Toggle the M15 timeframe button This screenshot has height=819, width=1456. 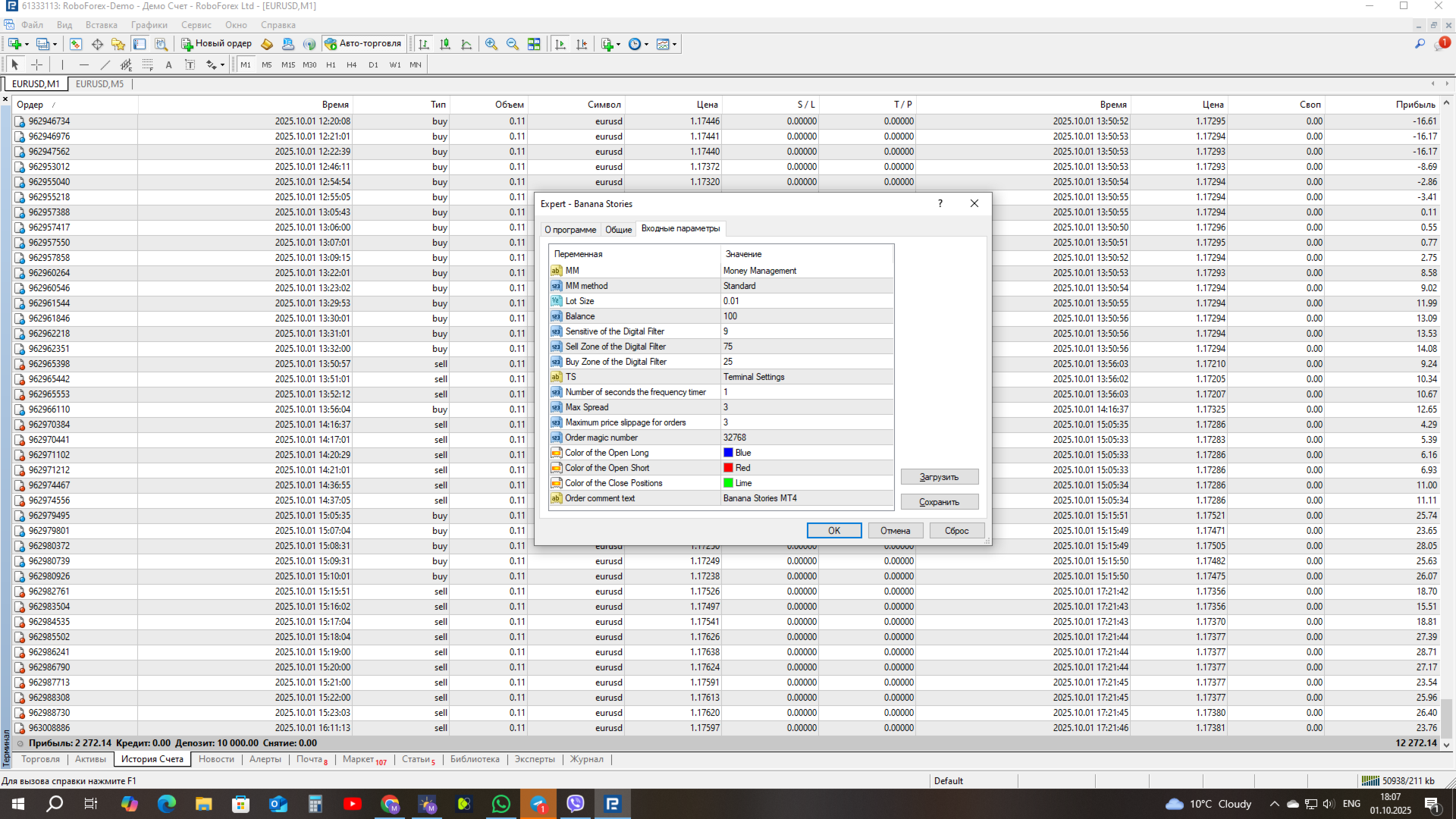pyautogui.click(x=288, y=65)
